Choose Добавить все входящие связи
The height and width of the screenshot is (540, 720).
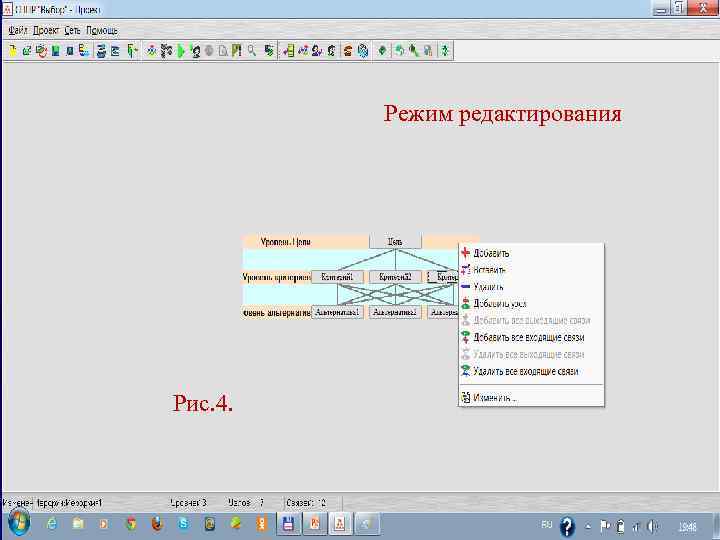(531, 338)
